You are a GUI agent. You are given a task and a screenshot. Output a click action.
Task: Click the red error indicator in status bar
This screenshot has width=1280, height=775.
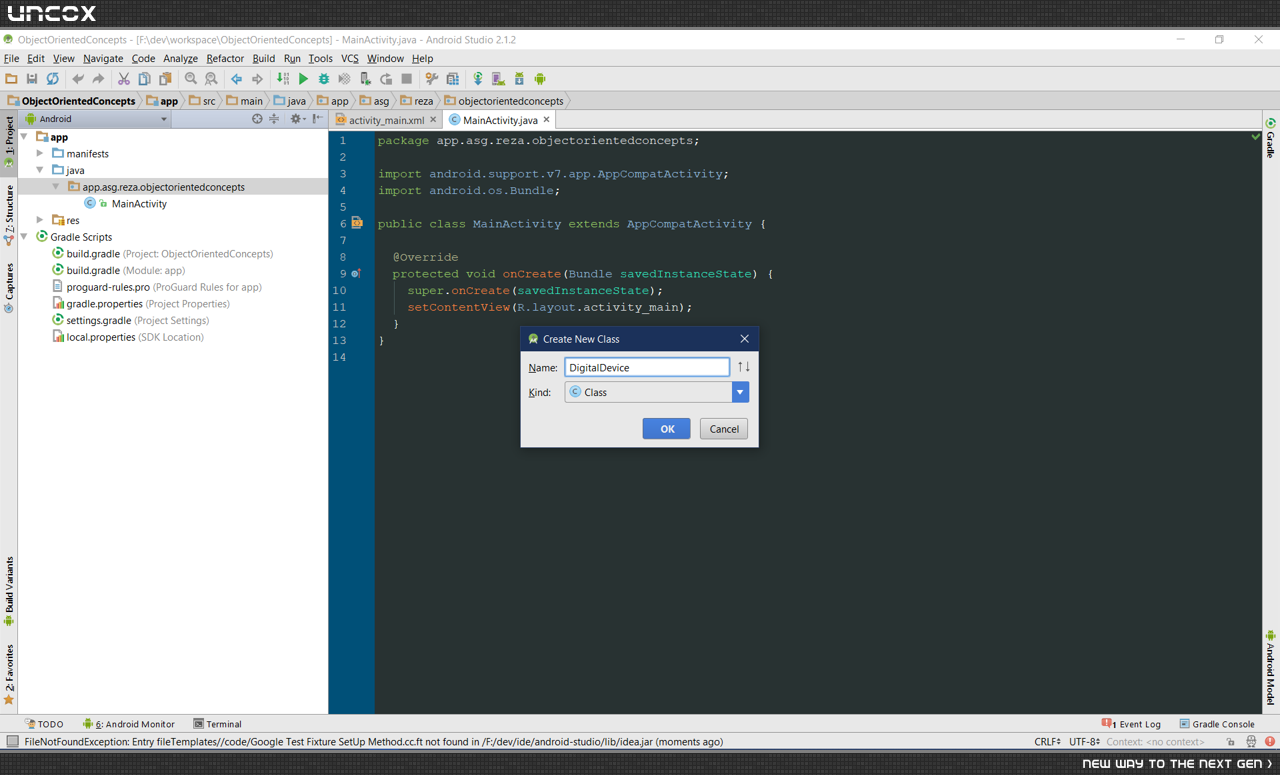(1270, 742)
